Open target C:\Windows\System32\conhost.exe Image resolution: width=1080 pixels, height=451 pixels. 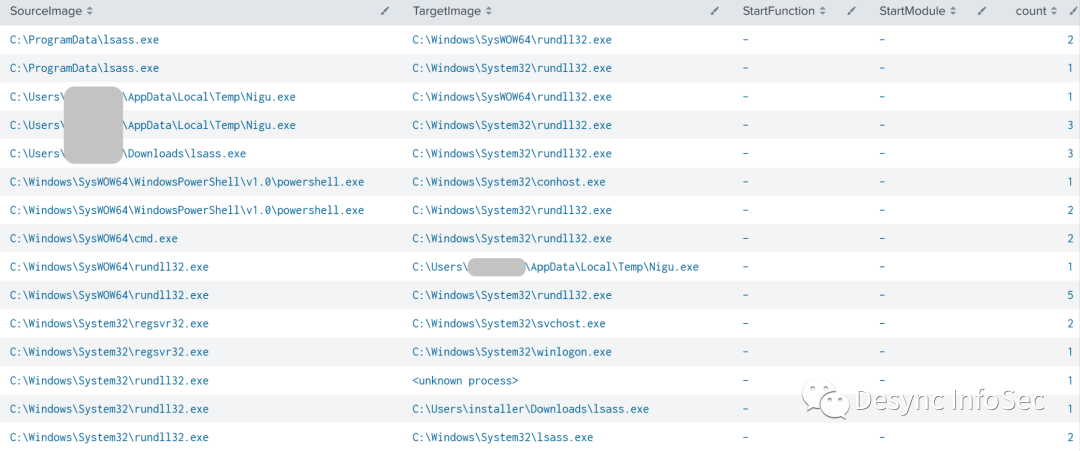[x=508, y=182]
